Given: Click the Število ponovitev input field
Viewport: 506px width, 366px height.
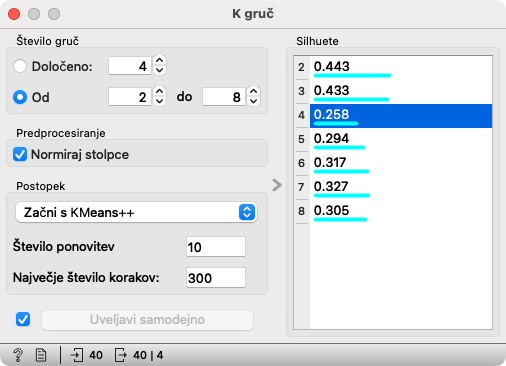Looking at the screenshot, I should [x=216, y=247].
